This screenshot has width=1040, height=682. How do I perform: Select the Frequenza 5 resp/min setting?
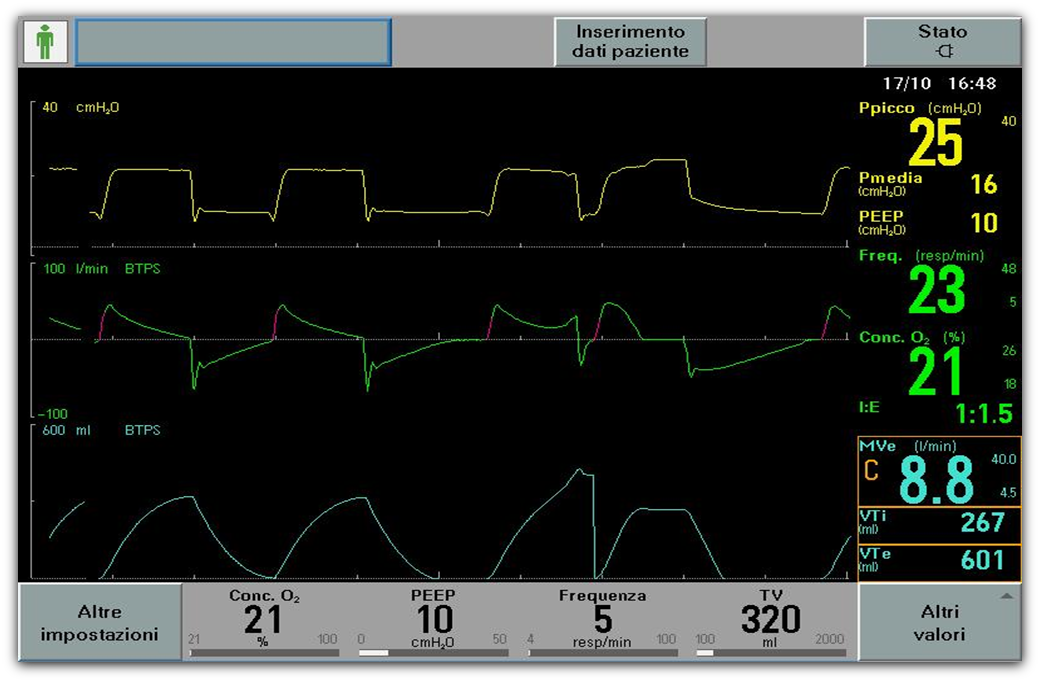[x=602, y=620]
